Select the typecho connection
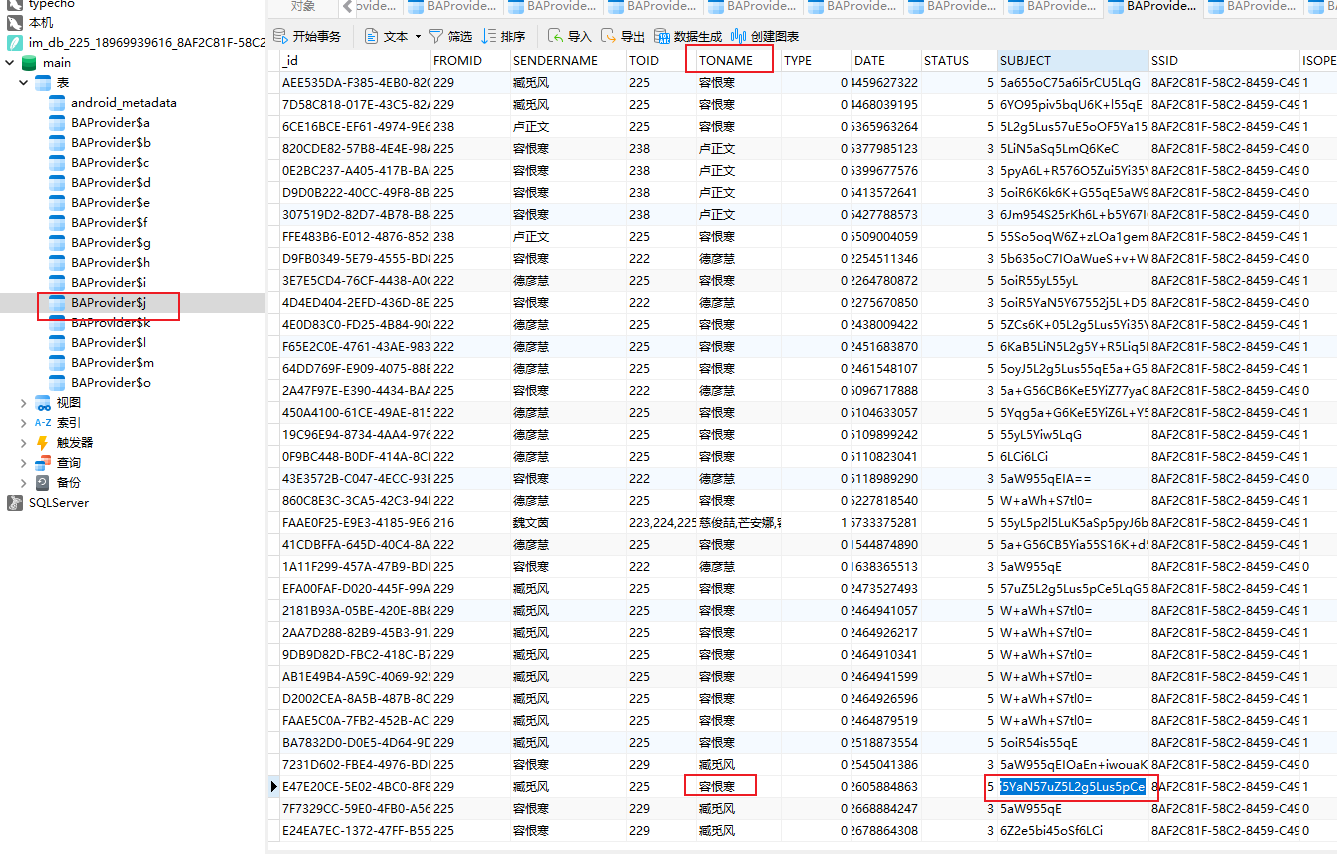This screenshot has width=1337, height=854. click(x=50, y=4)
